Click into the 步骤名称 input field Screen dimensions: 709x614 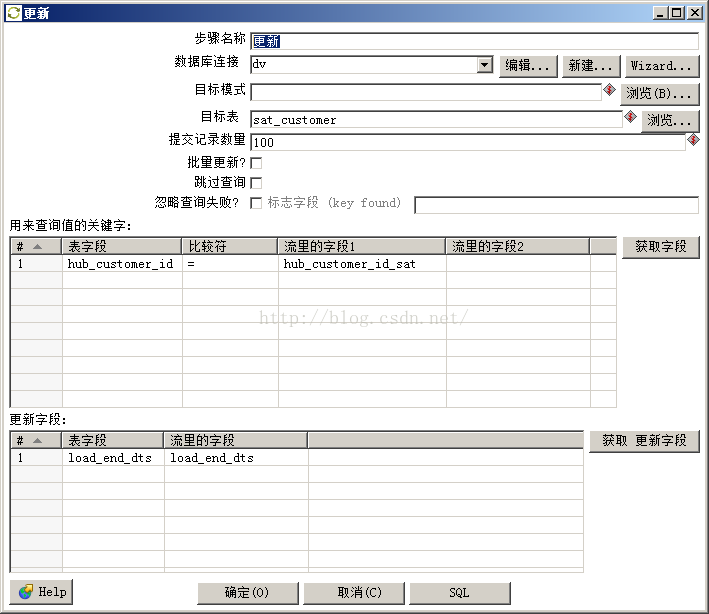[474, 41]
